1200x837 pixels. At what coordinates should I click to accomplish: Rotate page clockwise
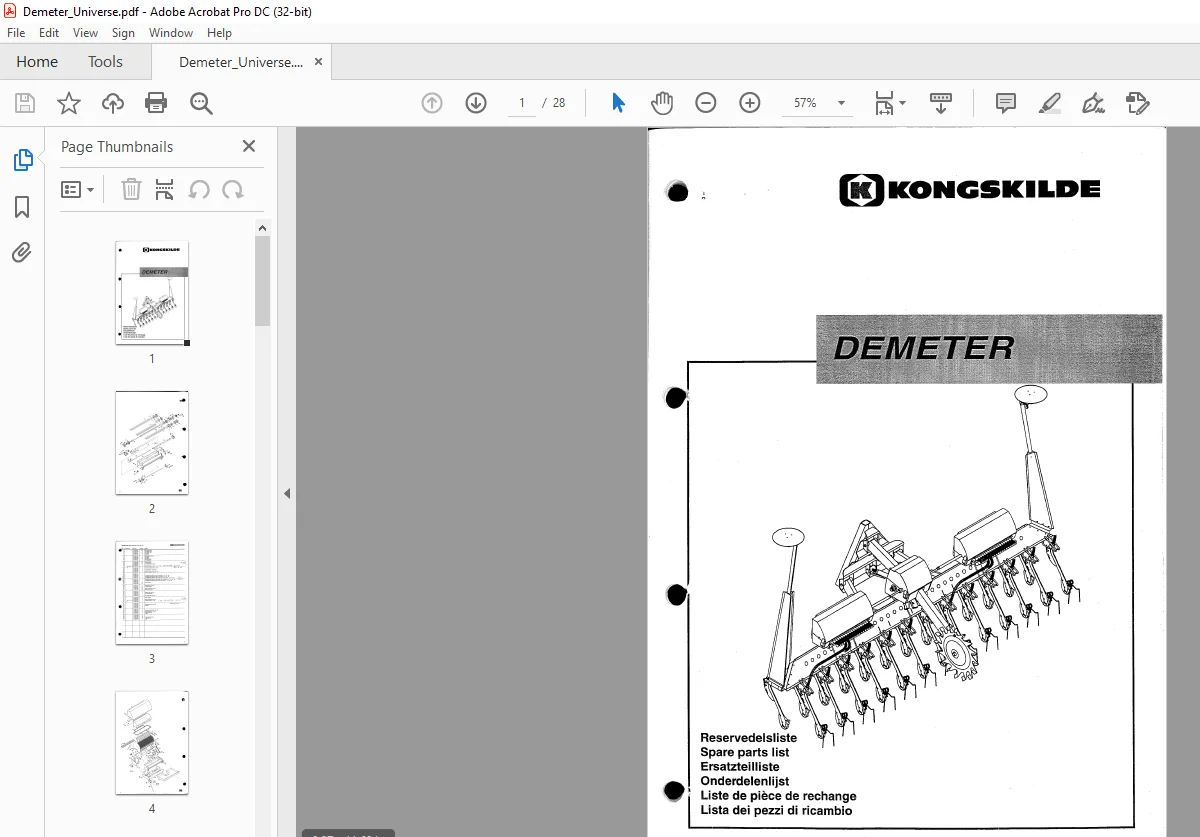(233, 189)
